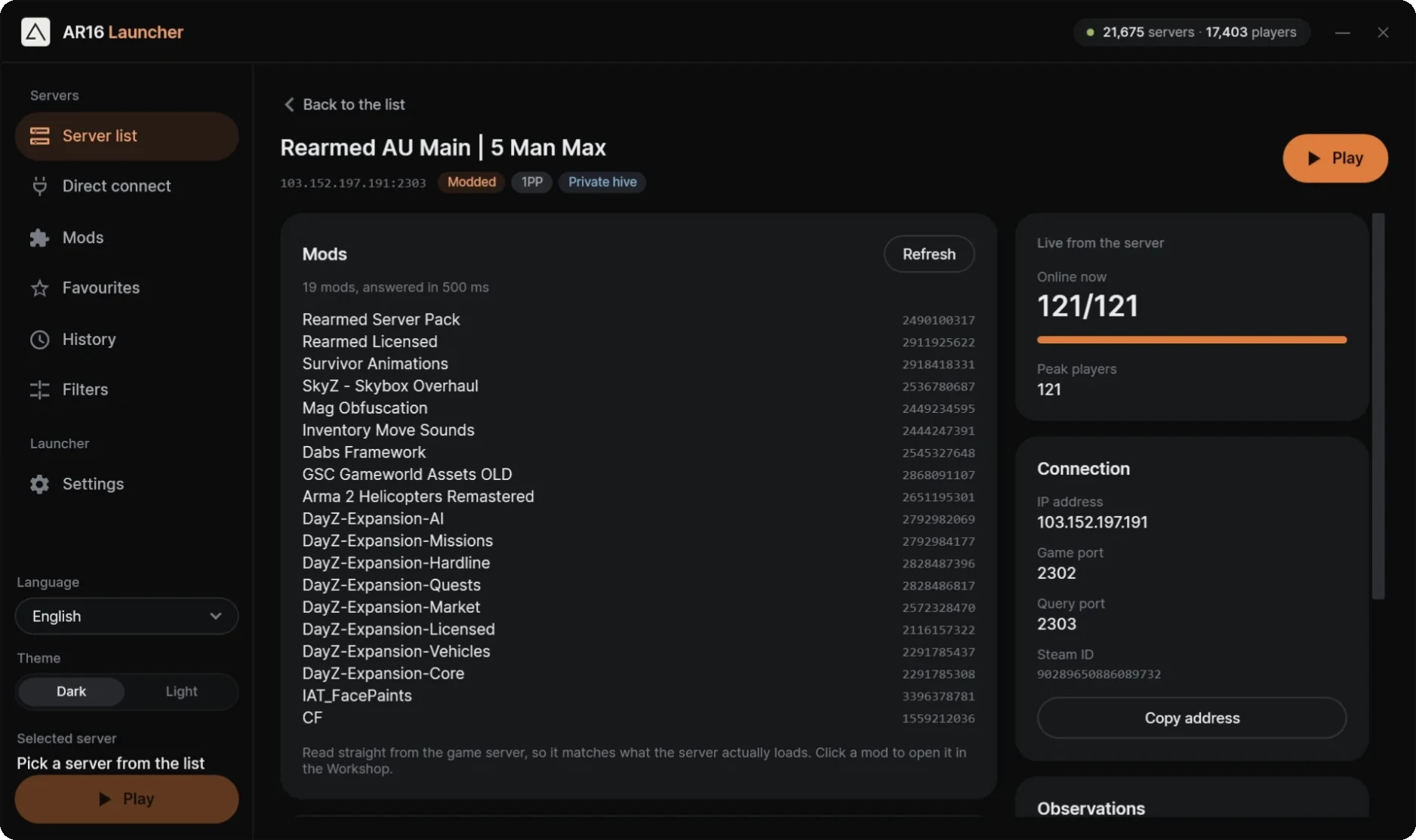1416x840 pixels.
Task: Click the History clock icon
Action: (39, 340)
